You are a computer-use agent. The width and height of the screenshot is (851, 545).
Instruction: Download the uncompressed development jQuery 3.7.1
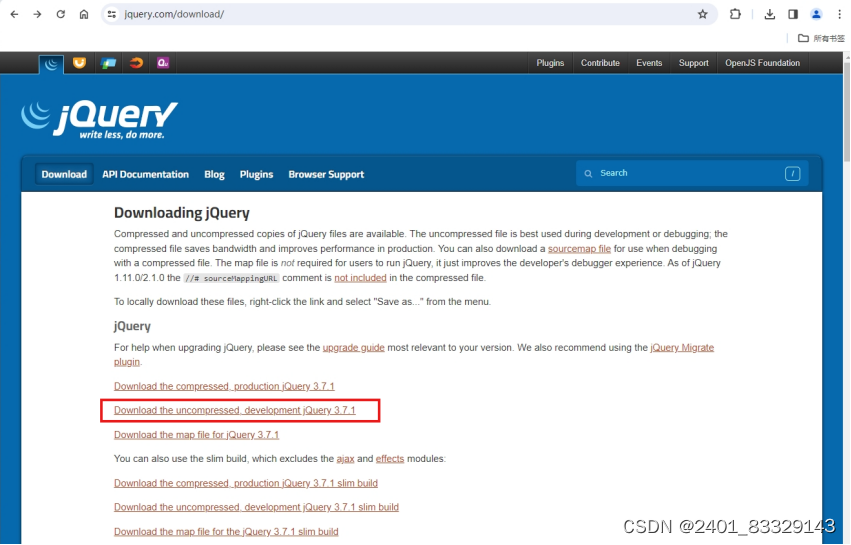(234, 410)
